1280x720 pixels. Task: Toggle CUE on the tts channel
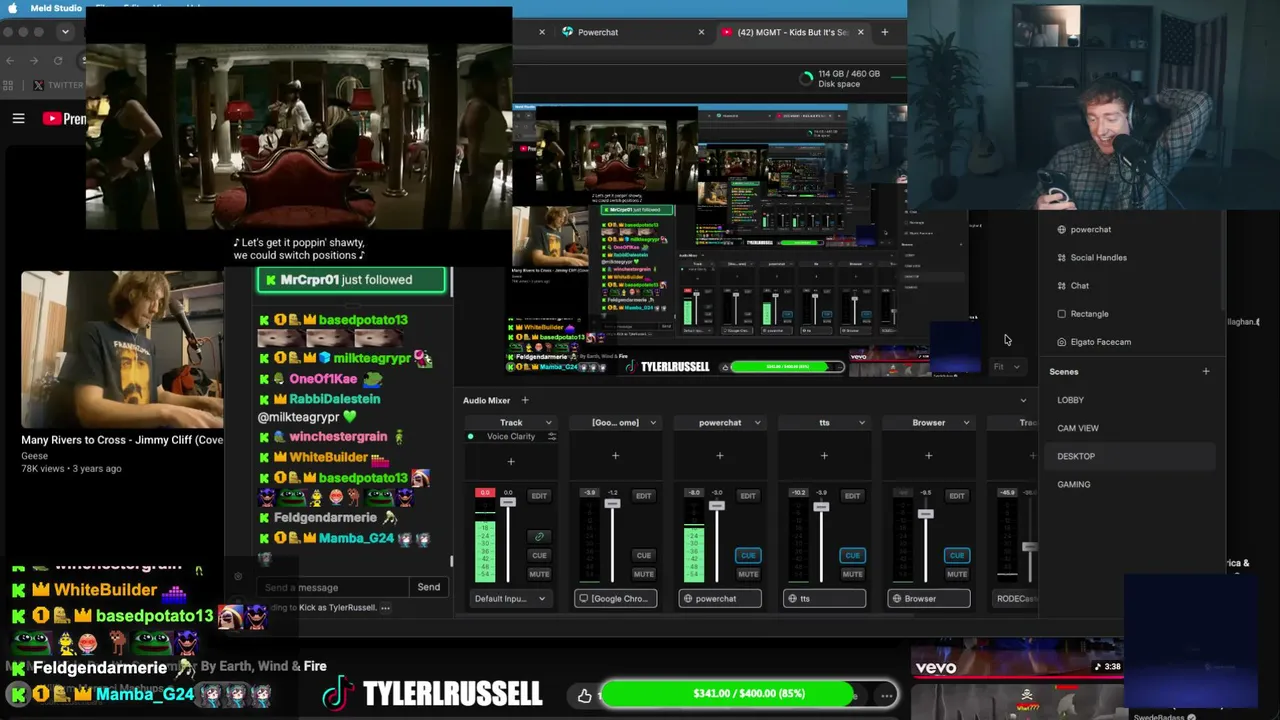(x=852, y=556)
